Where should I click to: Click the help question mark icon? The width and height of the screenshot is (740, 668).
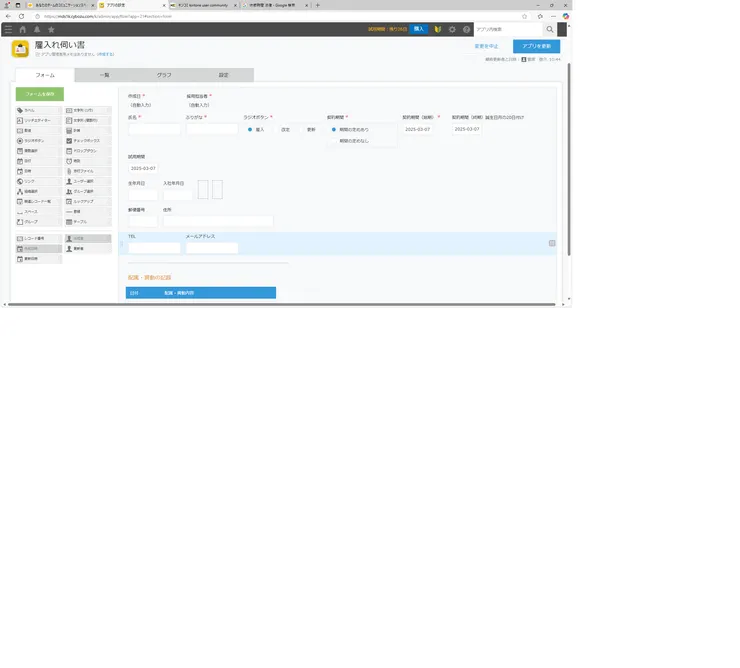466,29
